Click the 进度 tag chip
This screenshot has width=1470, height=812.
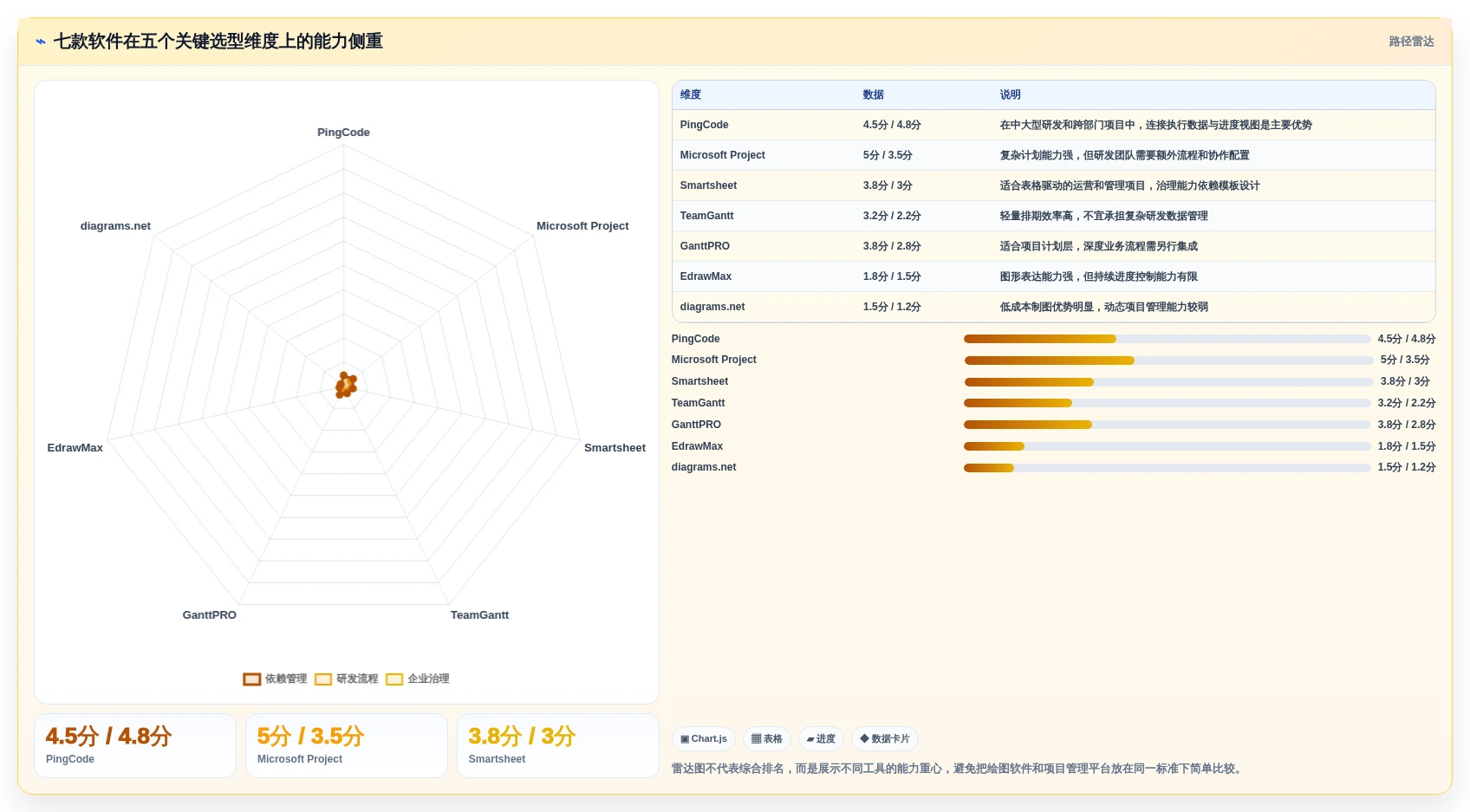[821, 739]
